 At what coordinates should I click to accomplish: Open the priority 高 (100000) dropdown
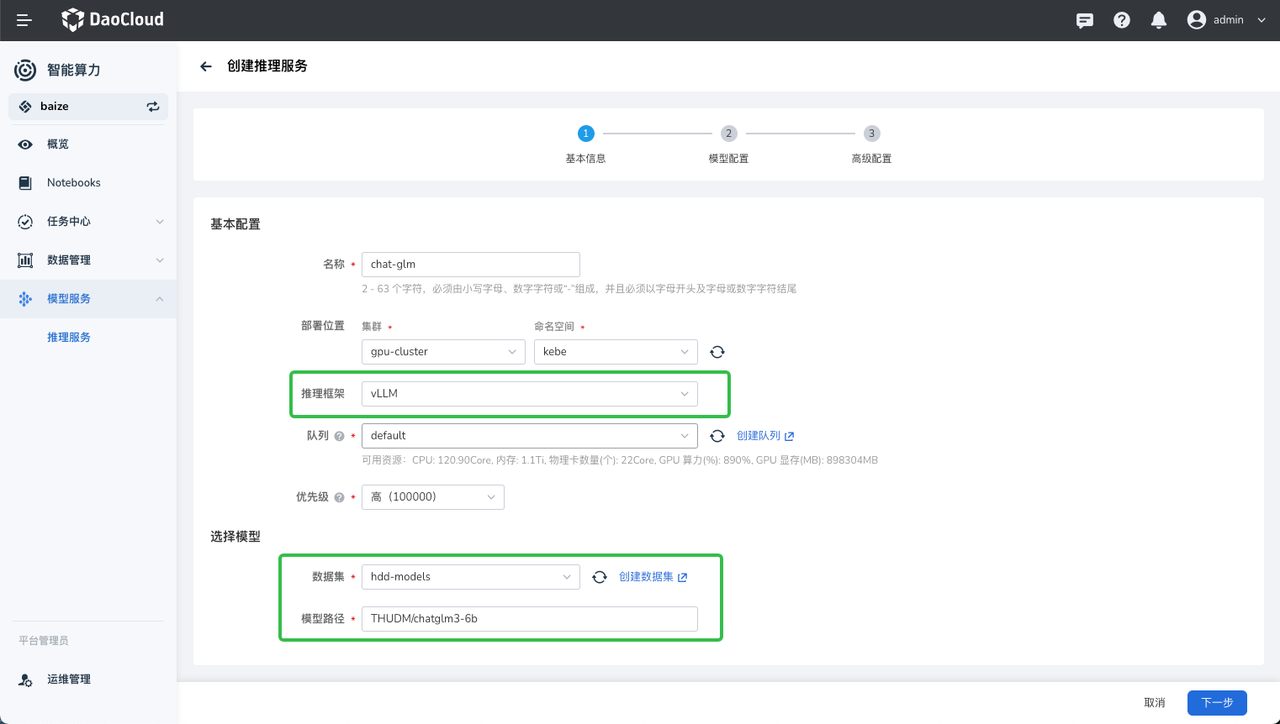point(432,497)
